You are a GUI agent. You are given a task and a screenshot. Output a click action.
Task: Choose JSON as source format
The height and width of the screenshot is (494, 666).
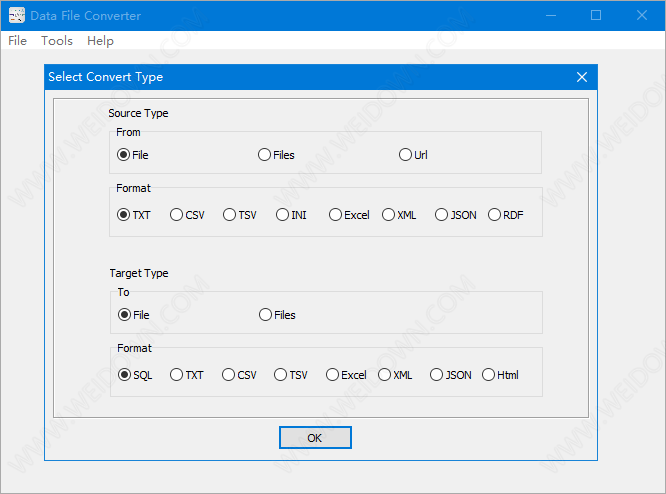click(456, 215)
